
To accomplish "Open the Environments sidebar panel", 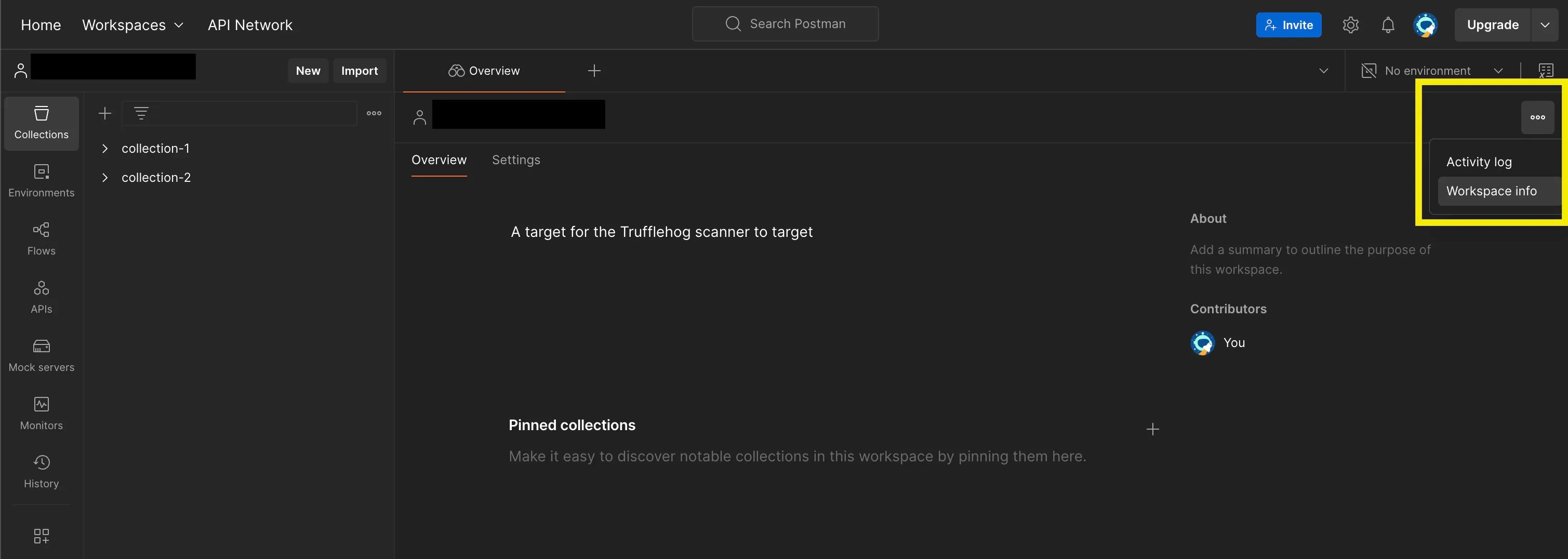I will point(42,181).
